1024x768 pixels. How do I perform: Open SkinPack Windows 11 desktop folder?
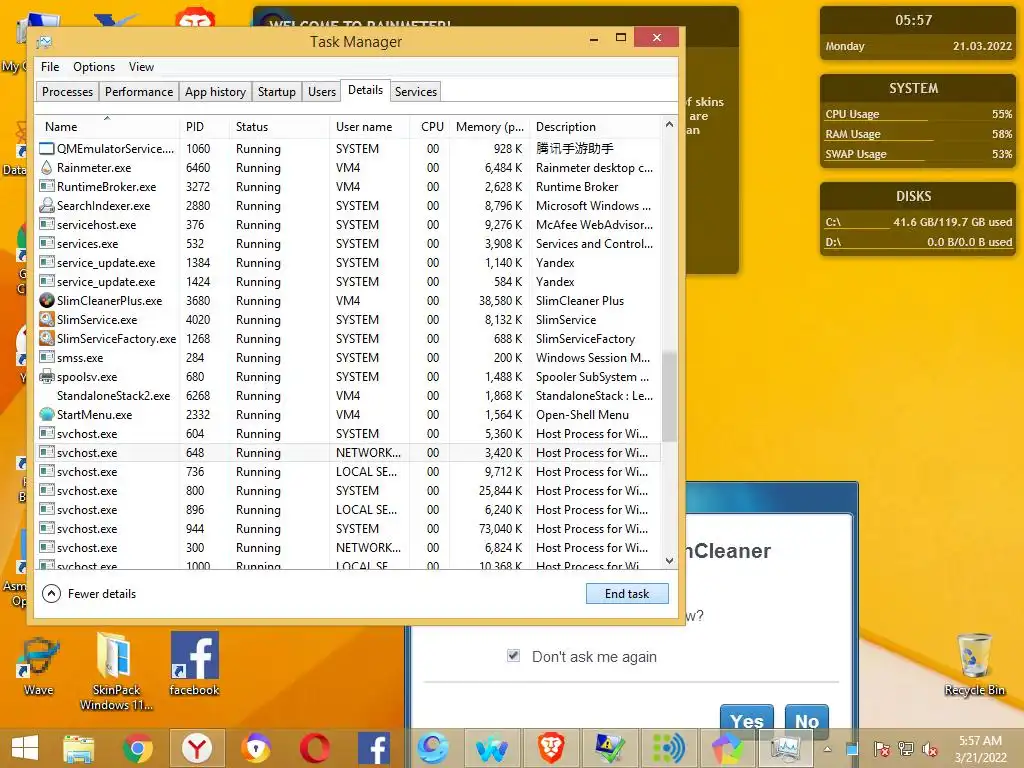point(116,673)
